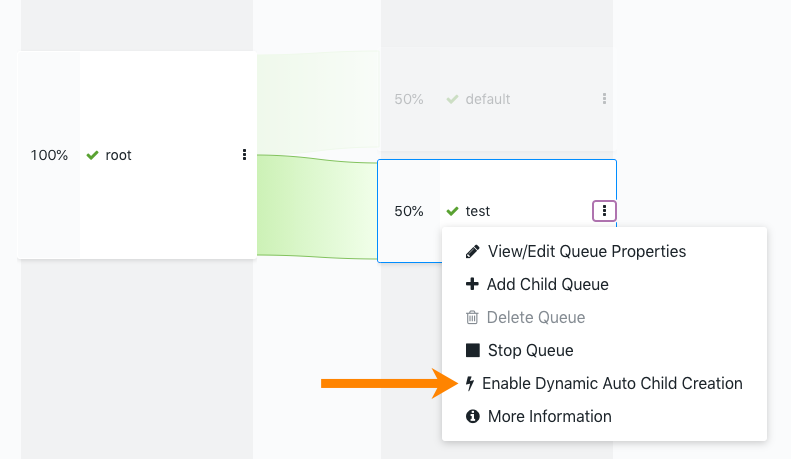The width and height of the screenshot is (791, 459).
Task: Click the green checkmark next to root
Action: click(x=92, y=155)
